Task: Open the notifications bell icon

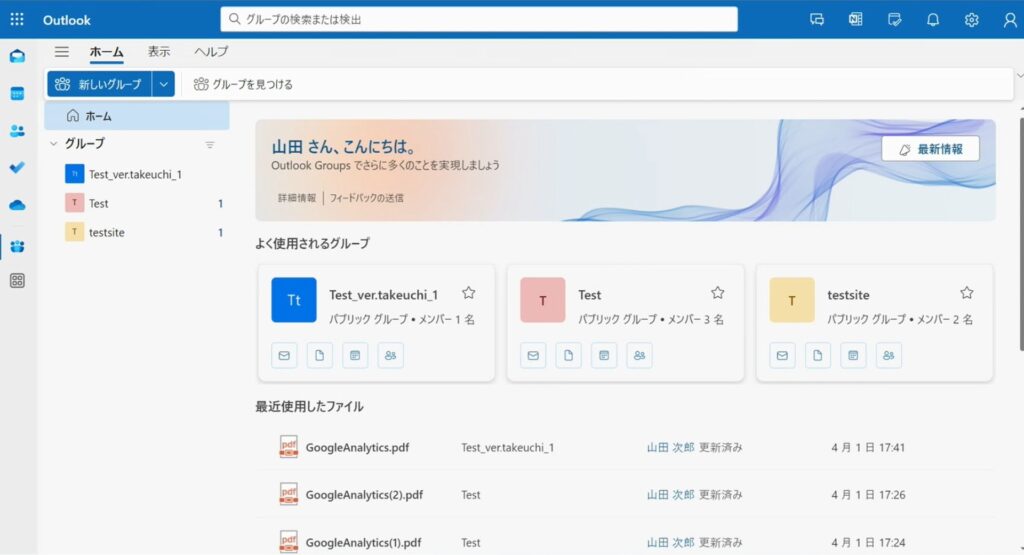Action: 933,20
